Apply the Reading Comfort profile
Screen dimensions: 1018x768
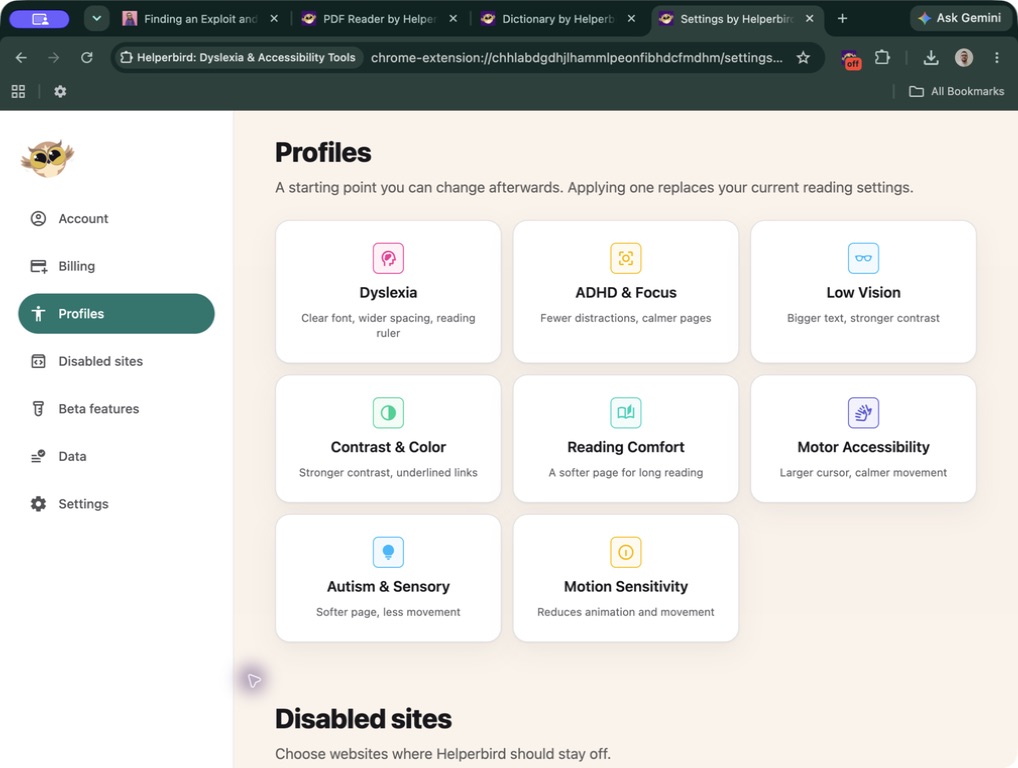tap(626, 439)
